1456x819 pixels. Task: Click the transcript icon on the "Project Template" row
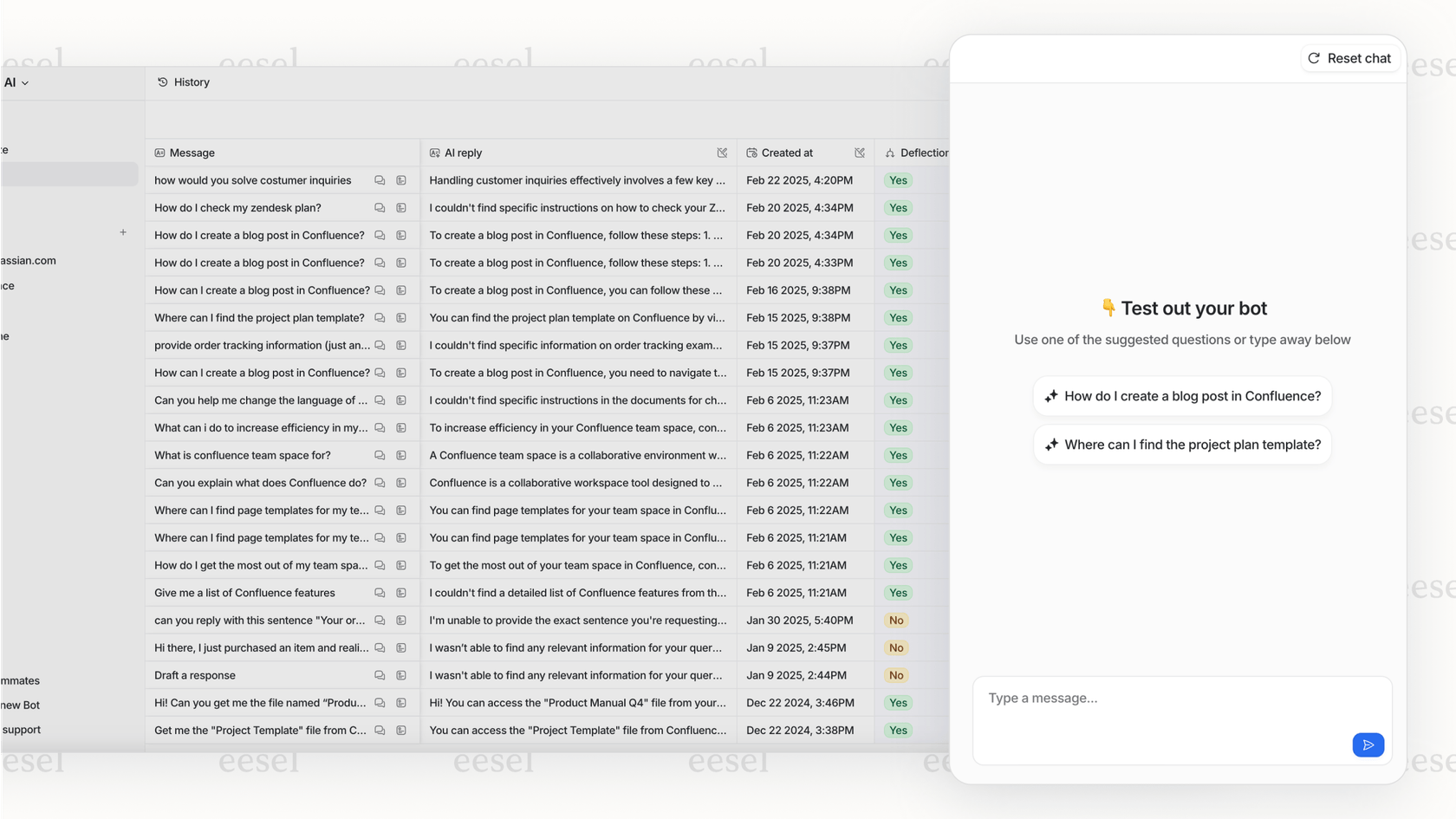tap(400, 730)
